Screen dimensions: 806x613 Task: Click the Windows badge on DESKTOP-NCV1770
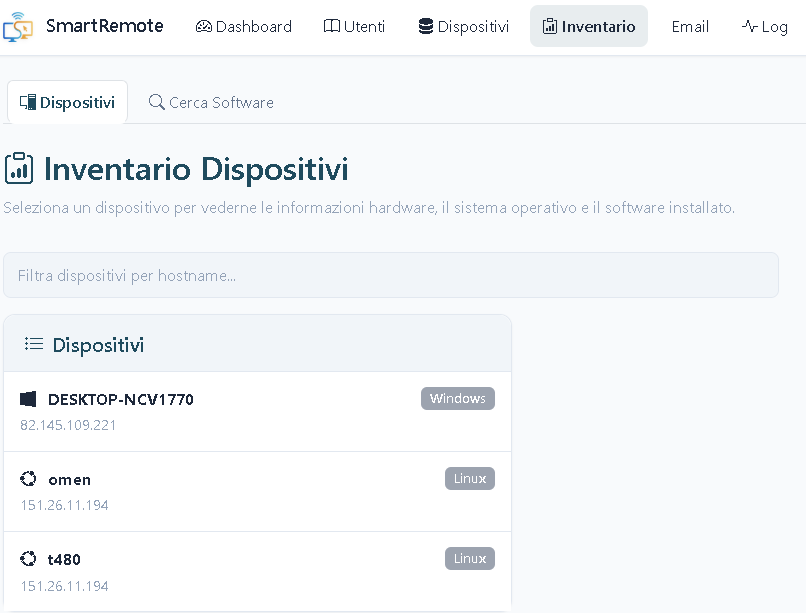pos(458,398)
